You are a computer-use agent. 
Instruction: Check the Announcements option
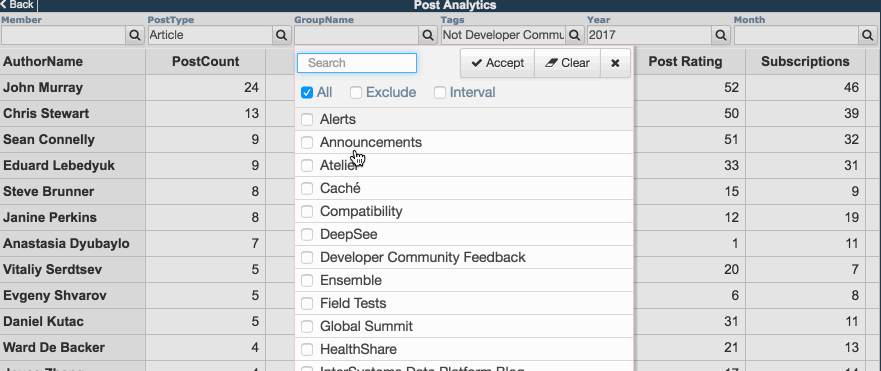(307, 142)
